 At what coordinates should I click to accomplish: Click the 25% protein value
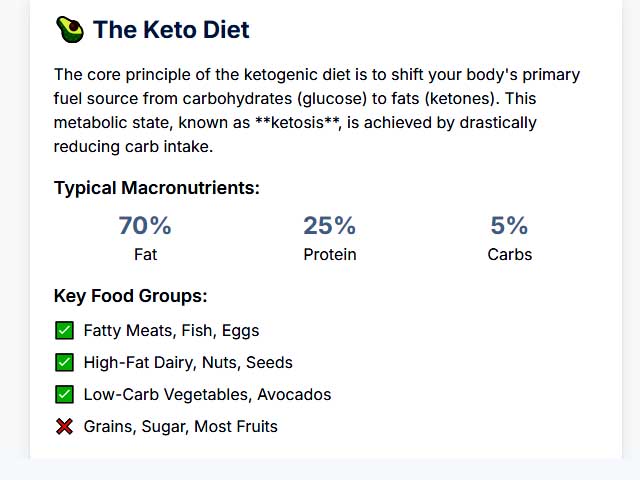click(x=329, y=225)
